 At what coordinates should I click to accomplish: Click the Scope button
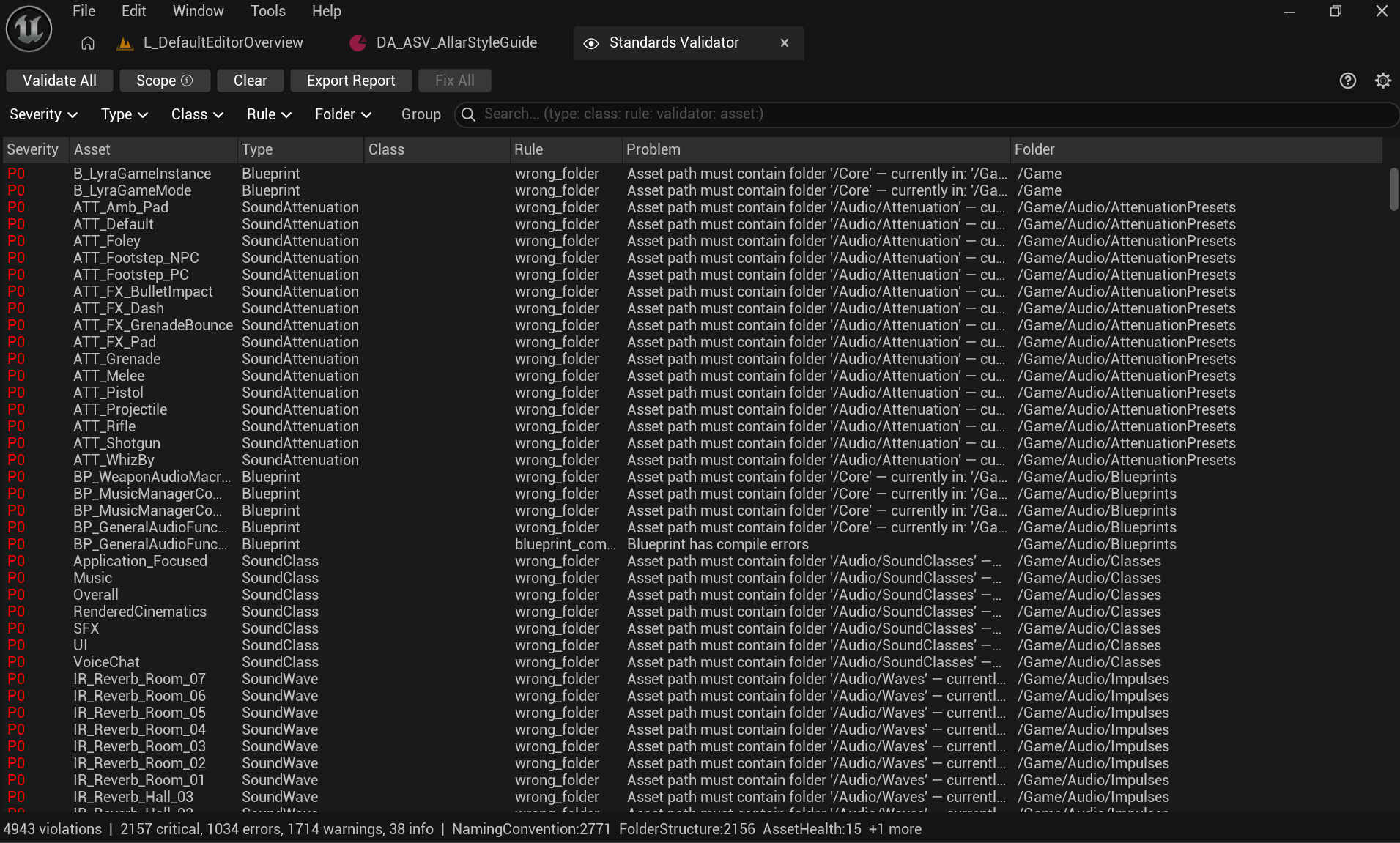tap(165, 81)
